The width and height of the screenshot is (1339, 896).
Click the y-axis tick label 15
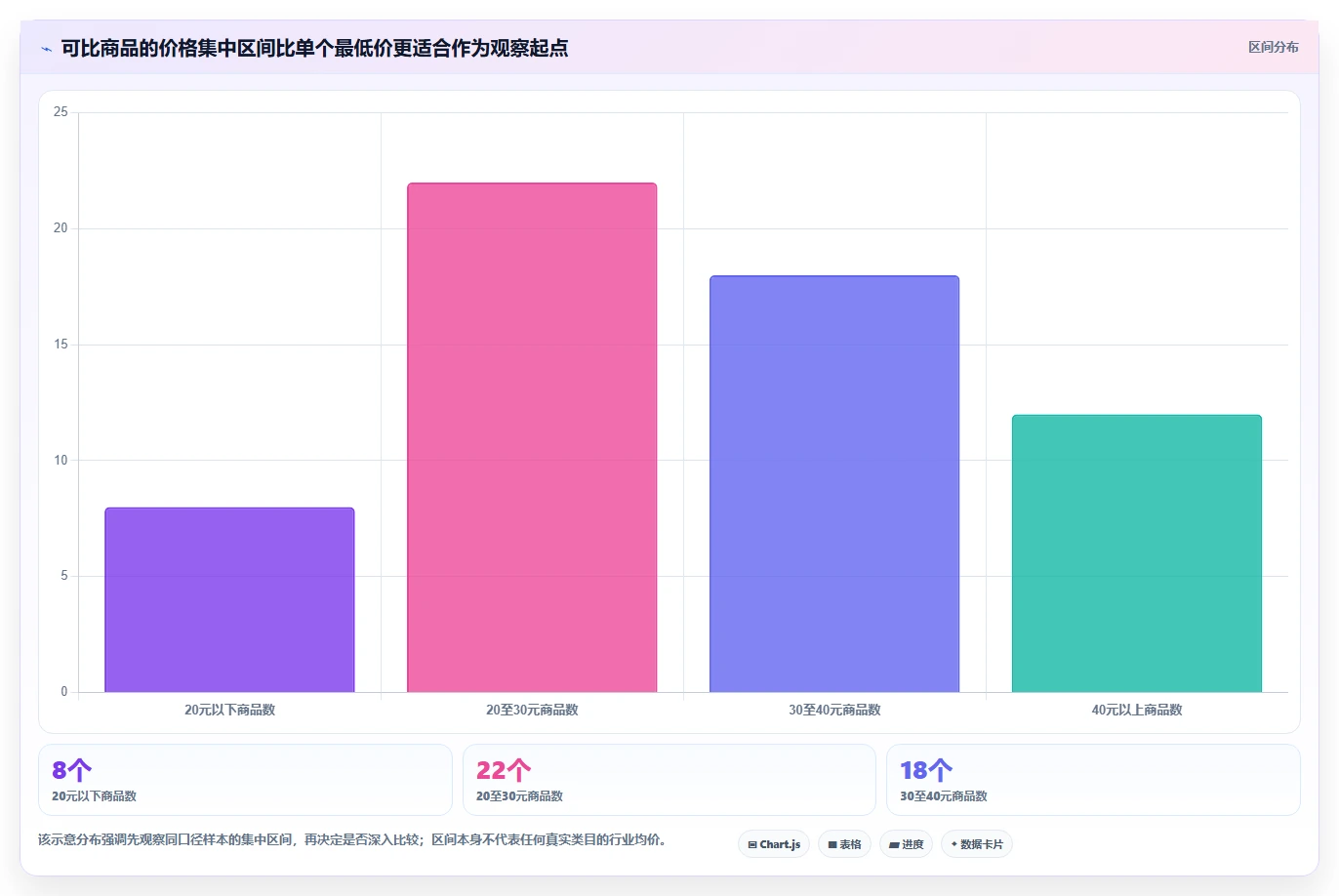[x=61, y=345]
